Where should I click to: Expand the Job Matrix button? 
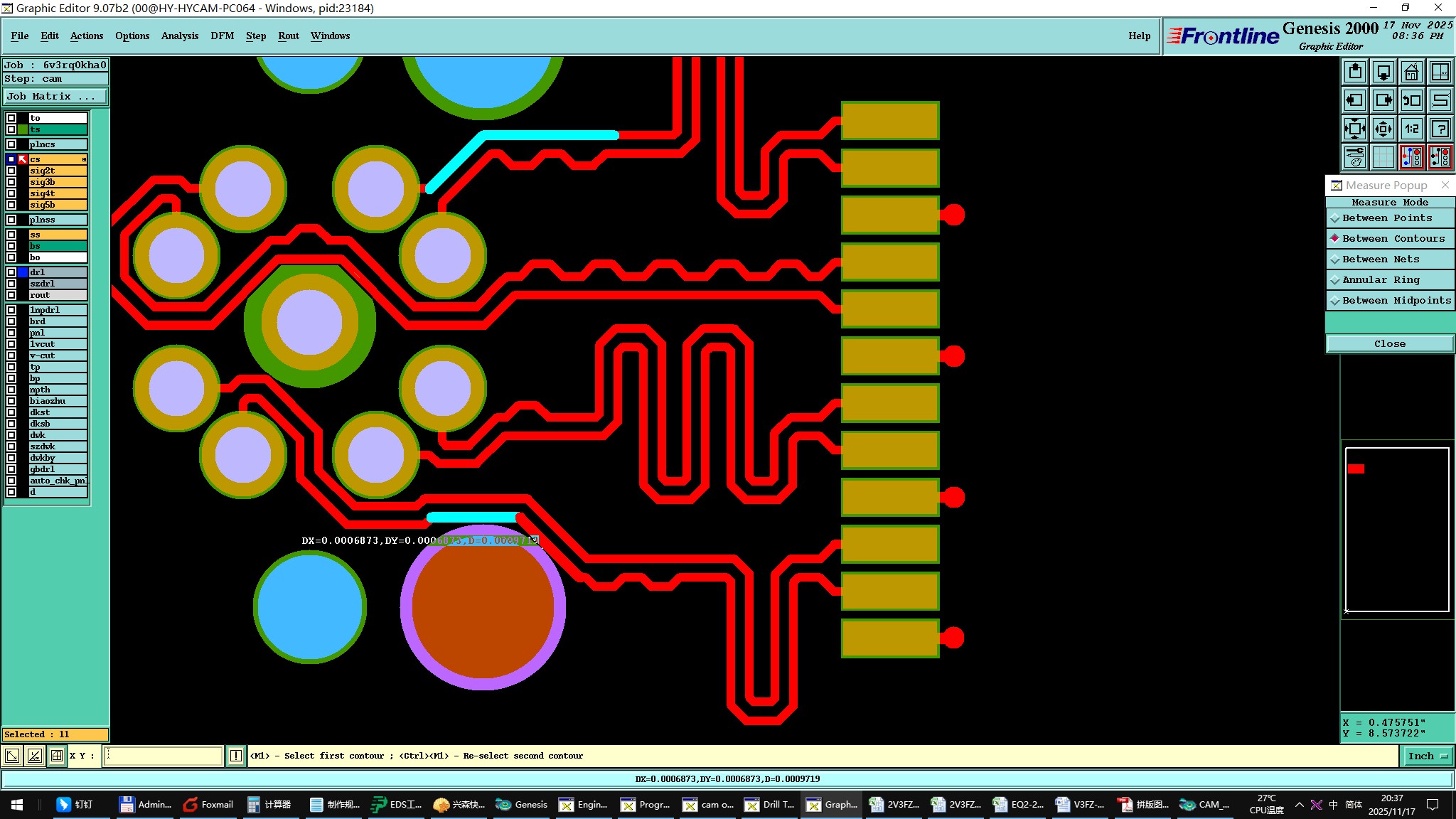click(x=55, y=97)
